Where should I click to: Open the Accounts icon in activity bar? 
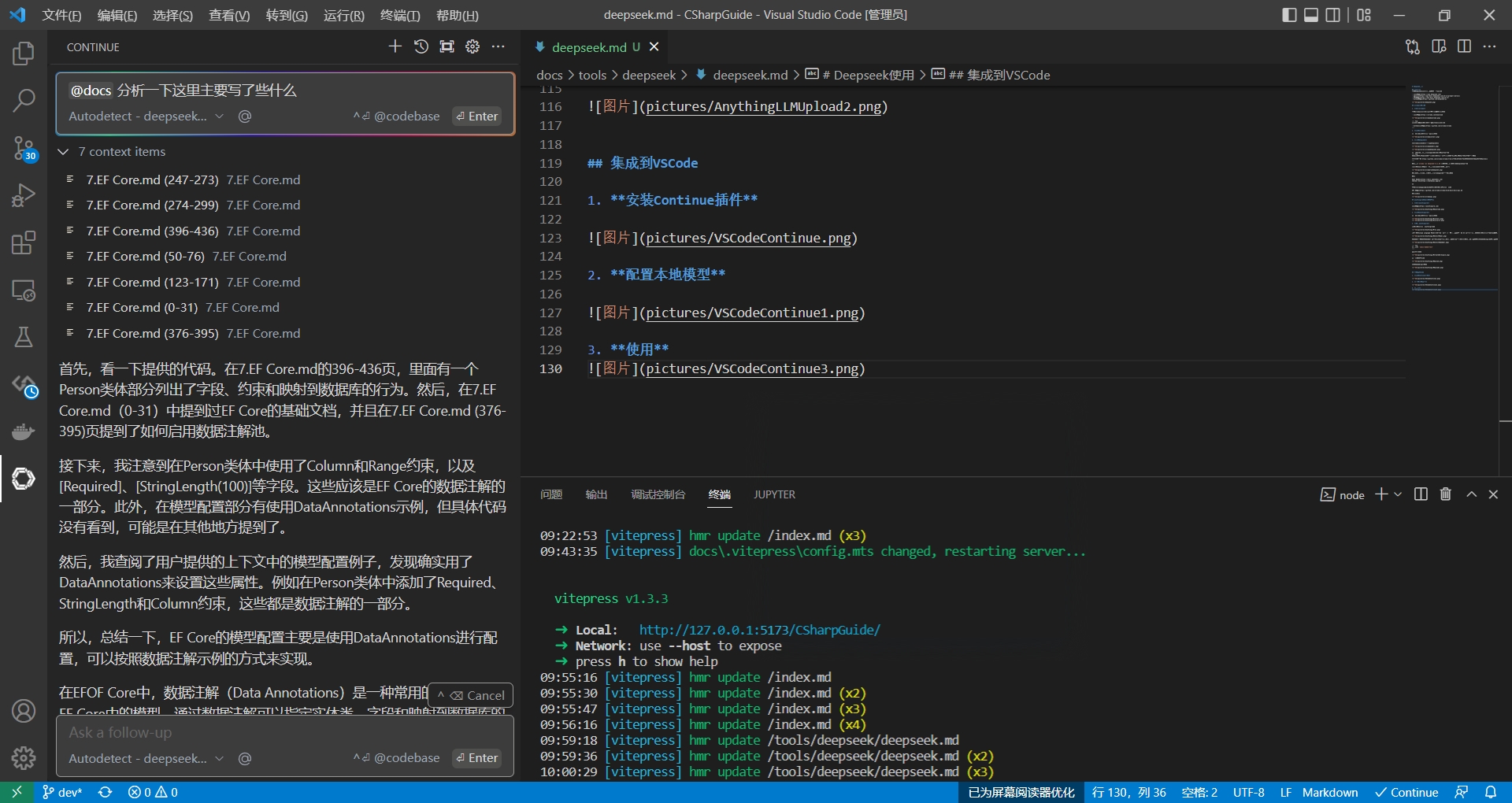[x=24, y=711]
